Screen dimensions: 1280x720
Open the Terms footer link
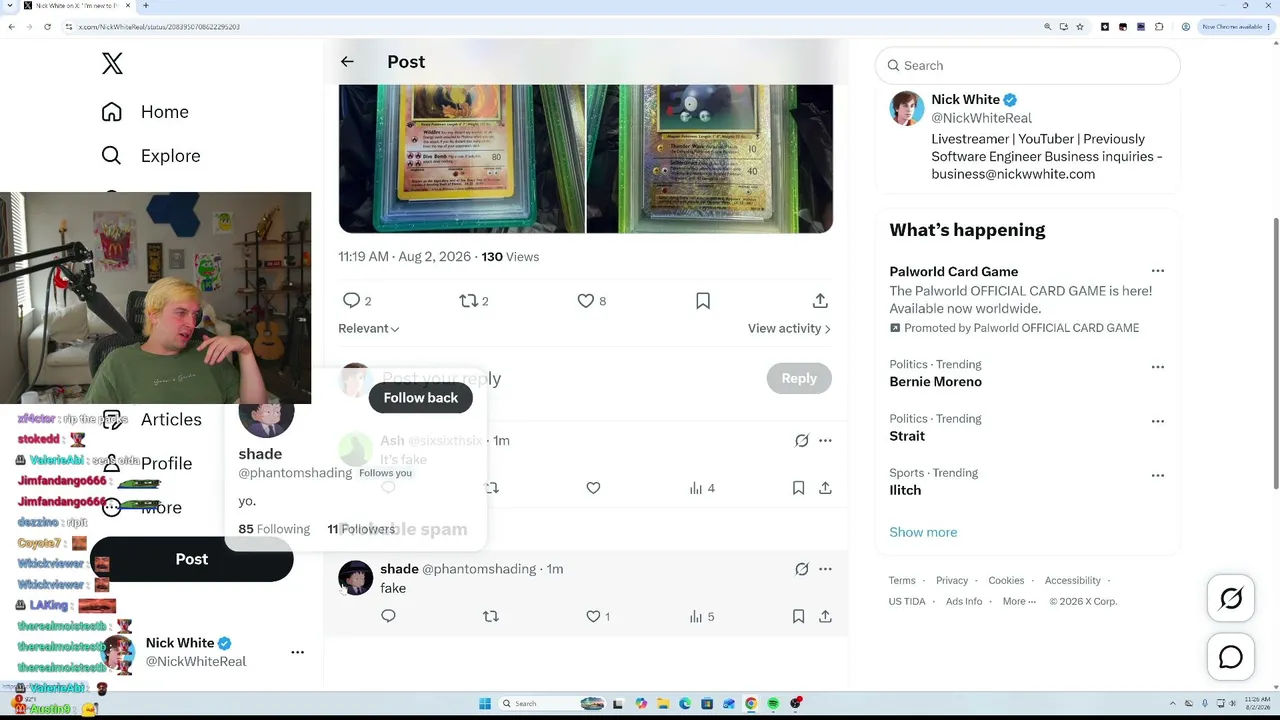(902, 581)
